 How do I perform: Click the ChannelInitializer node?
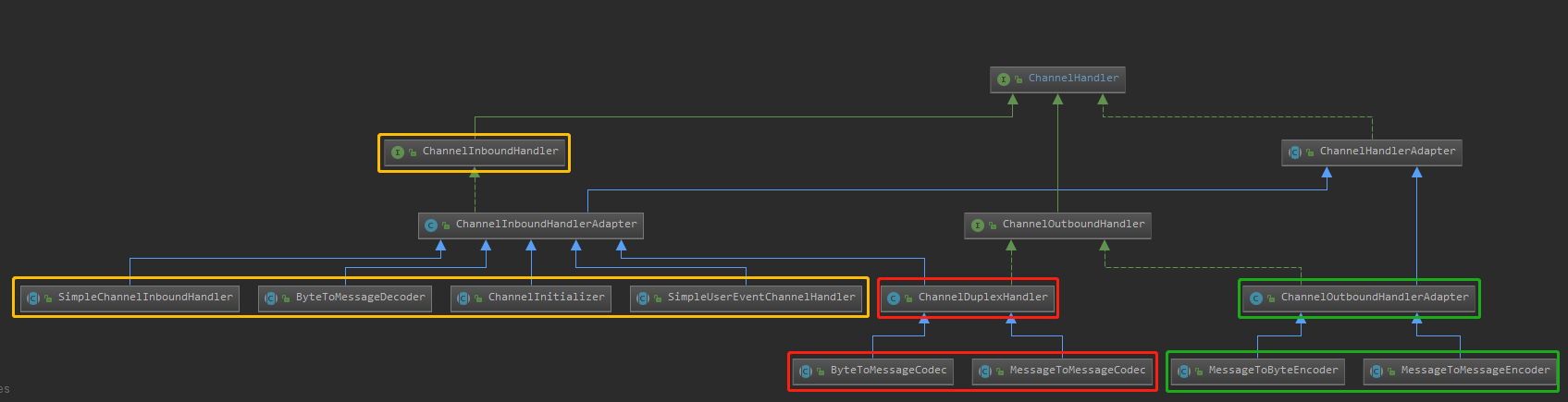pos(531,298)
